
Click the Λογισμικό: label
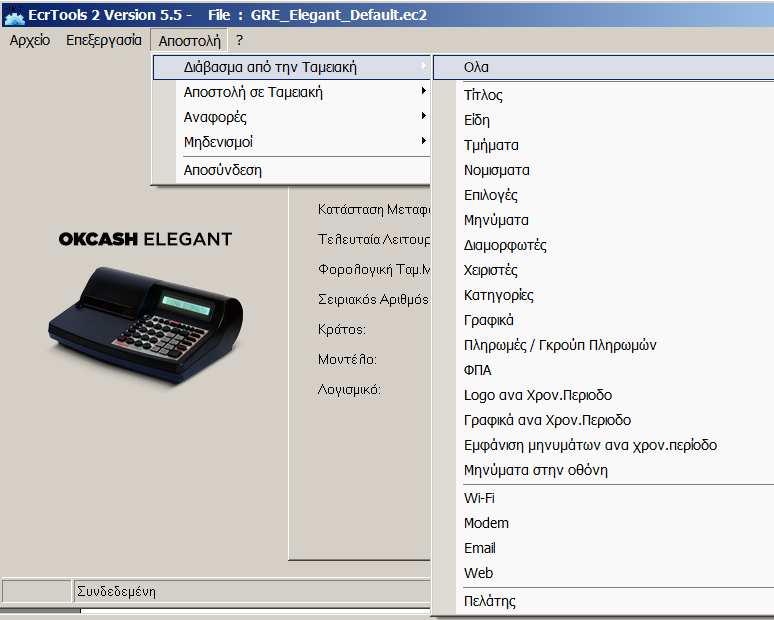[349, 390]
